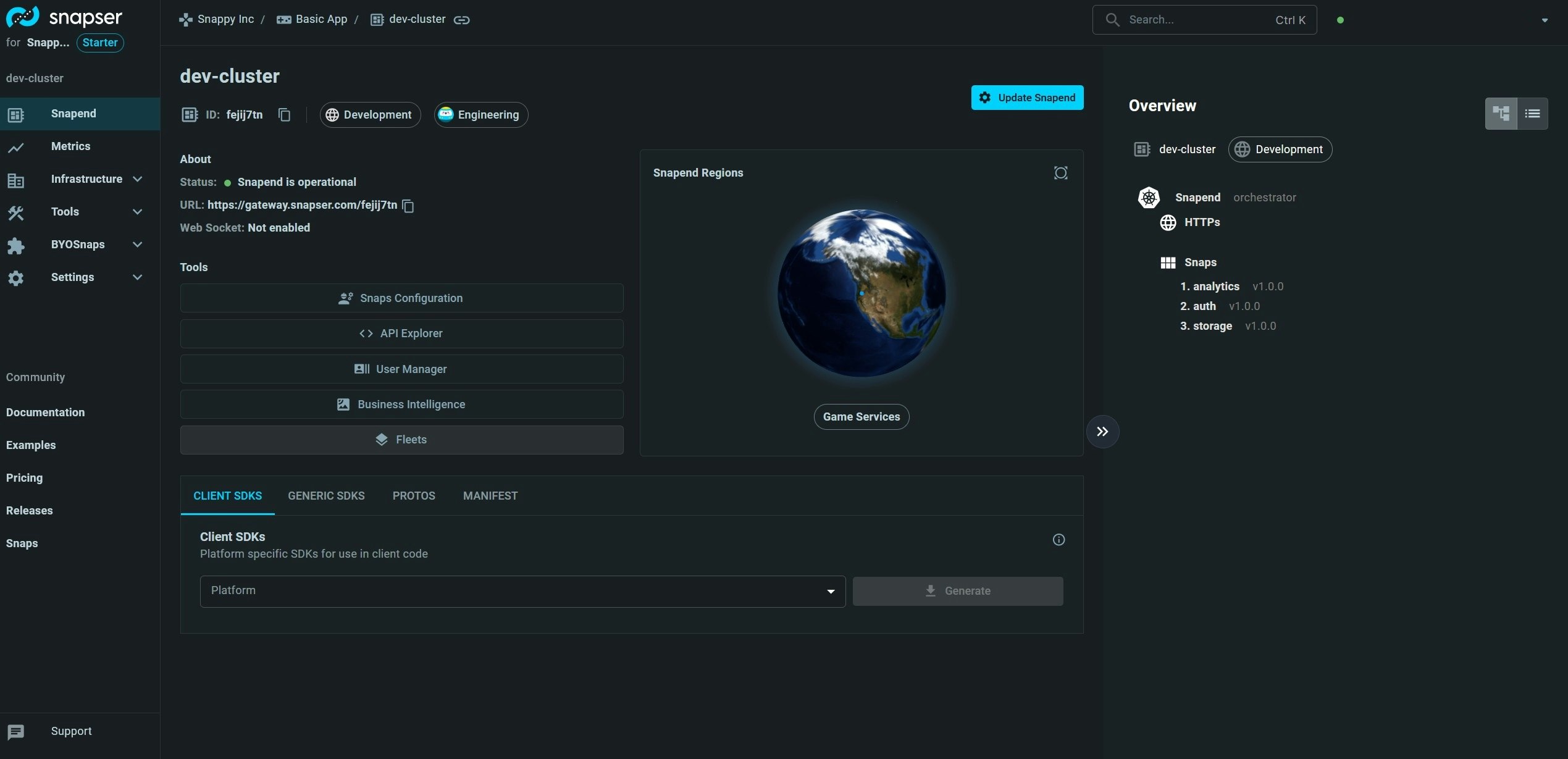Launch the API Explorer
The width and height of the screenshot is (1568, 759).
[401, 333]
